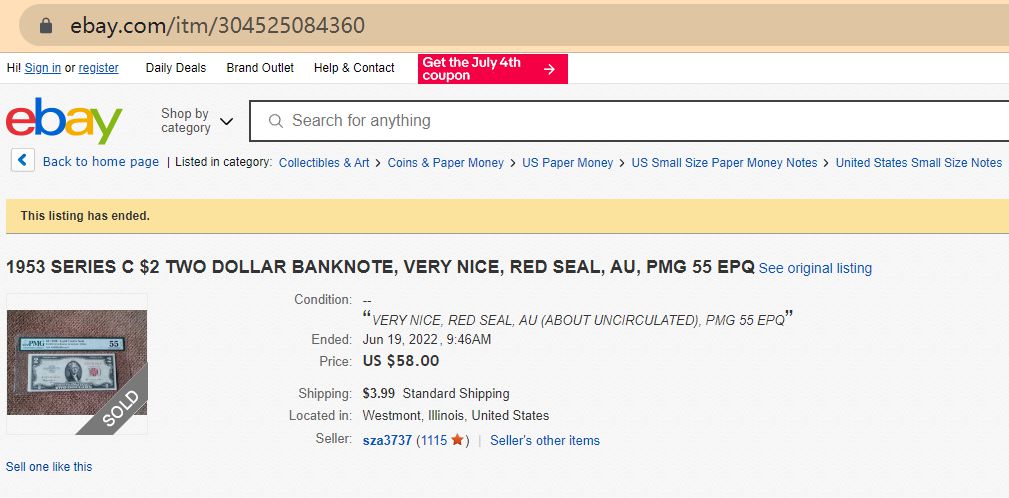
Task: Click the back arrow icon button
Action: (x=23, y=161)
